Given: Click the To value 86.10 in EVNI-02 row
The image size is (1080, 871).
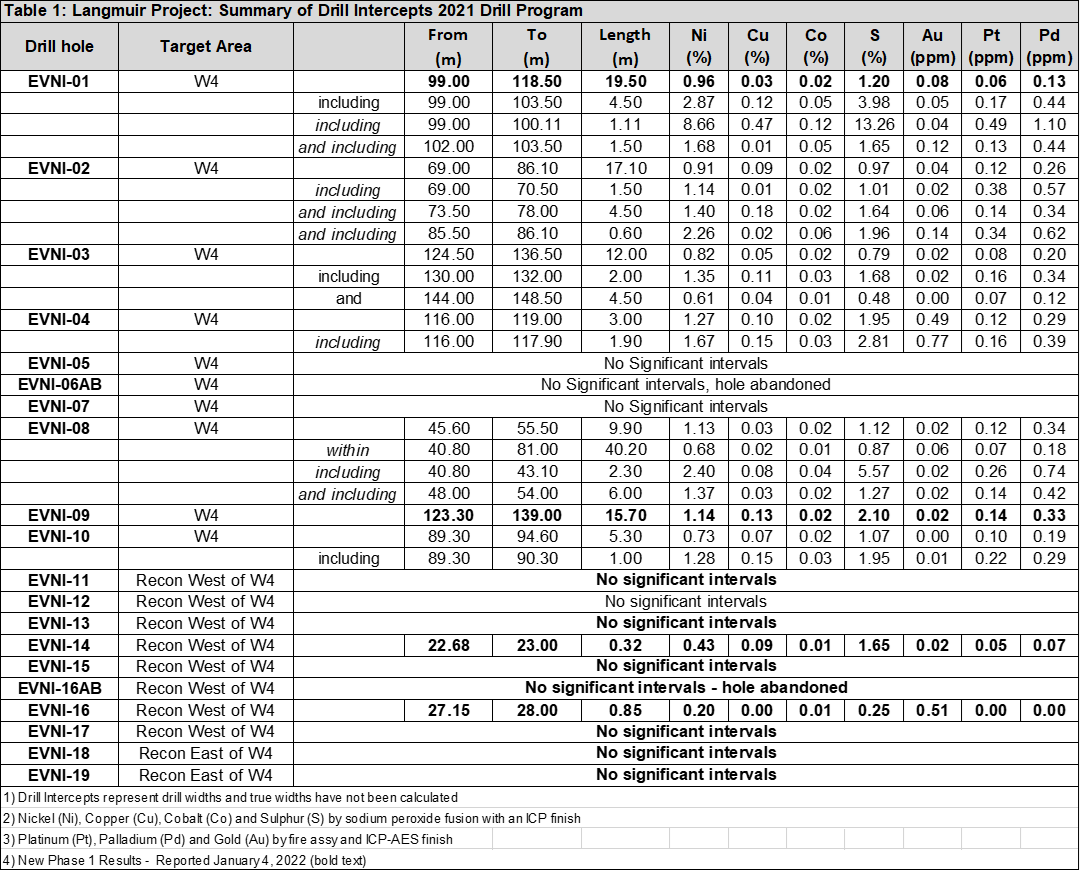Looking at the screenshot, I should point(537,168).
